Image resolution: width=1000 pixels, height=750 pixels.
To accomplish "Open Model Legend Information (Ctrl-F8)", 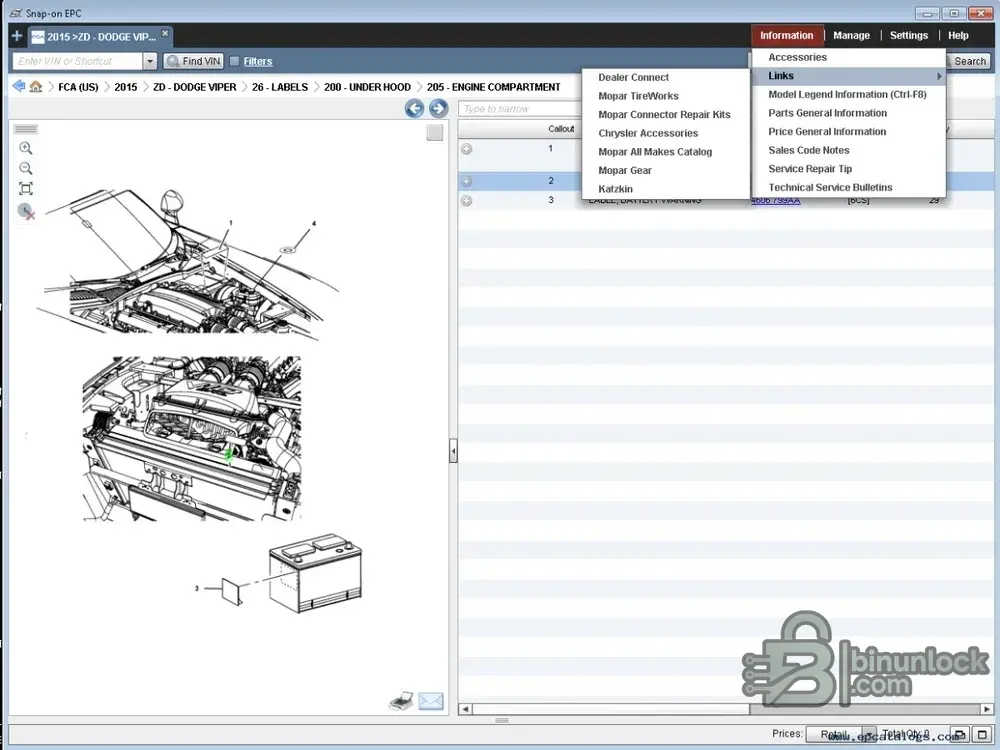I will 848,94.
